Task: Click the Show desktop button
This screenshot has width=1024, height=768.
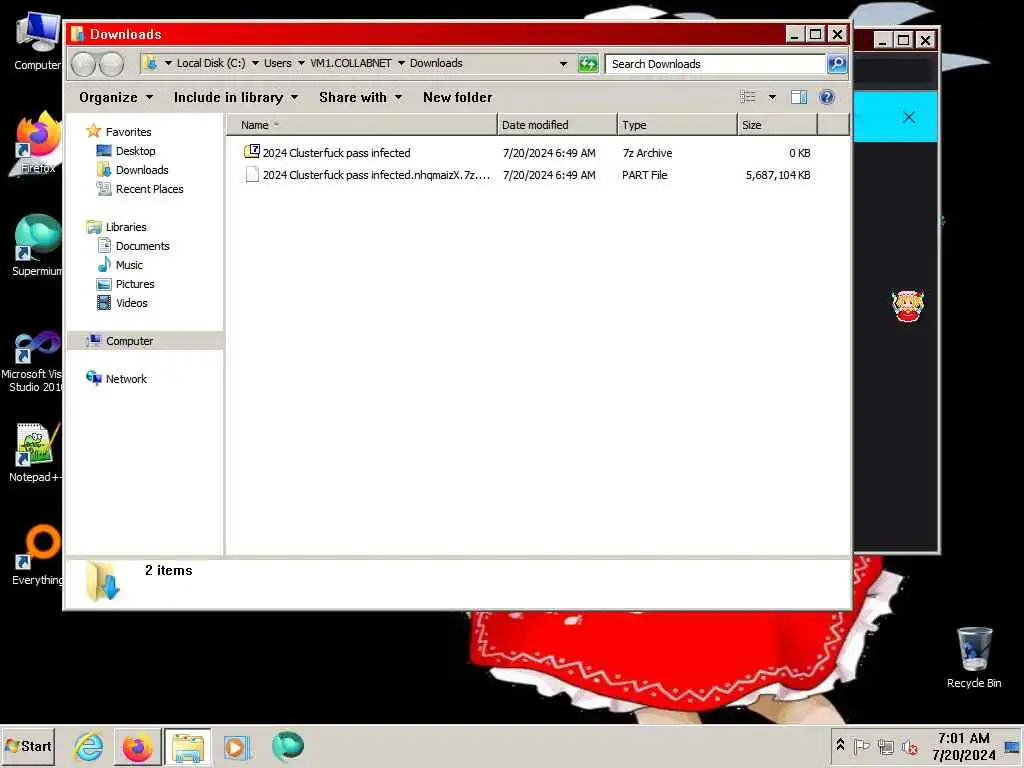Action: tap(1013, 746)
